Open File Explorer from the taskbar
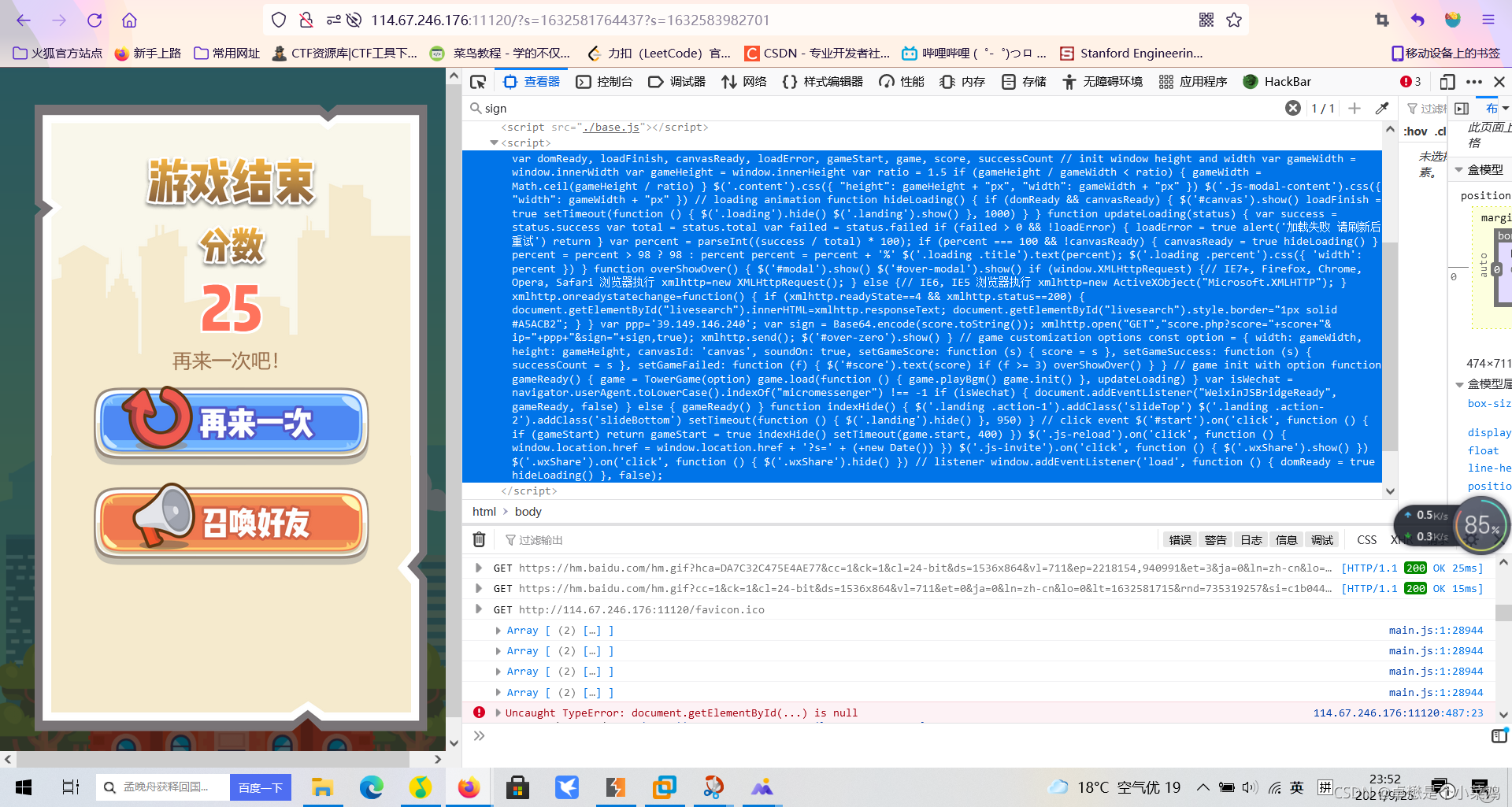This screenshot has width=1512, height=807. tap(322, 787)
